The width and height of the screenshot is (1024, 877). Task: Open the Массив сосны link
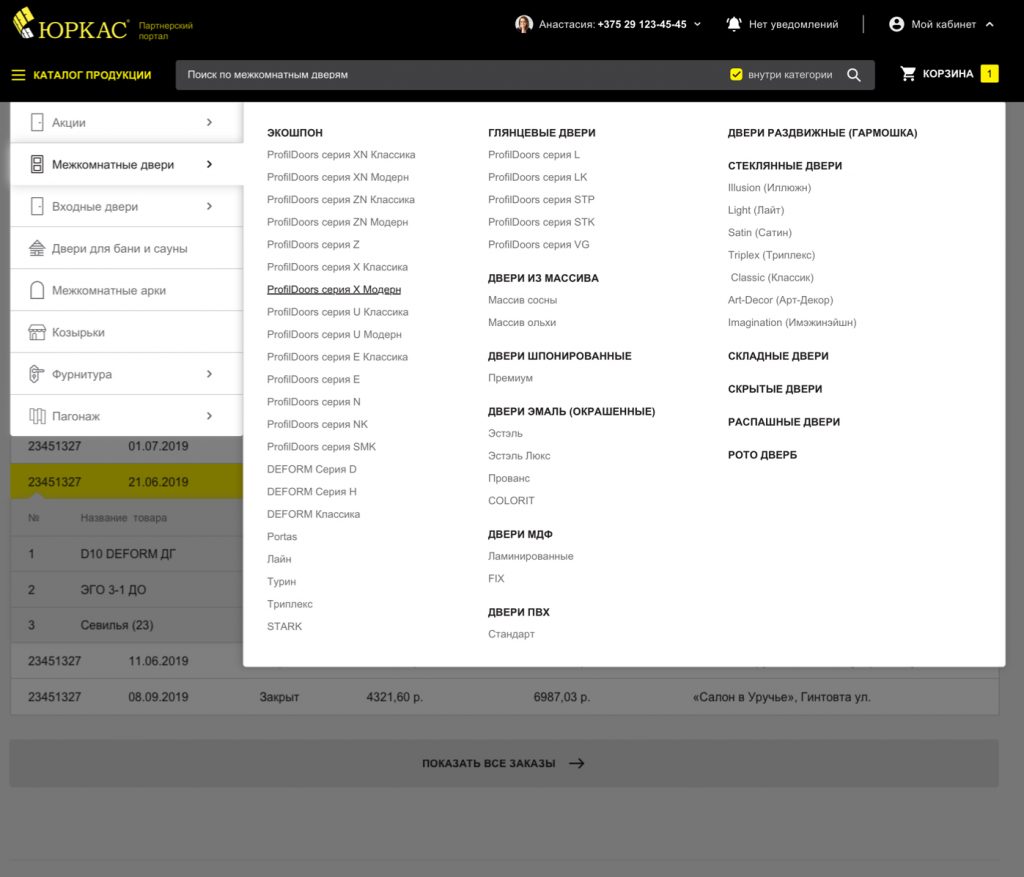click(x=522, y=300)
